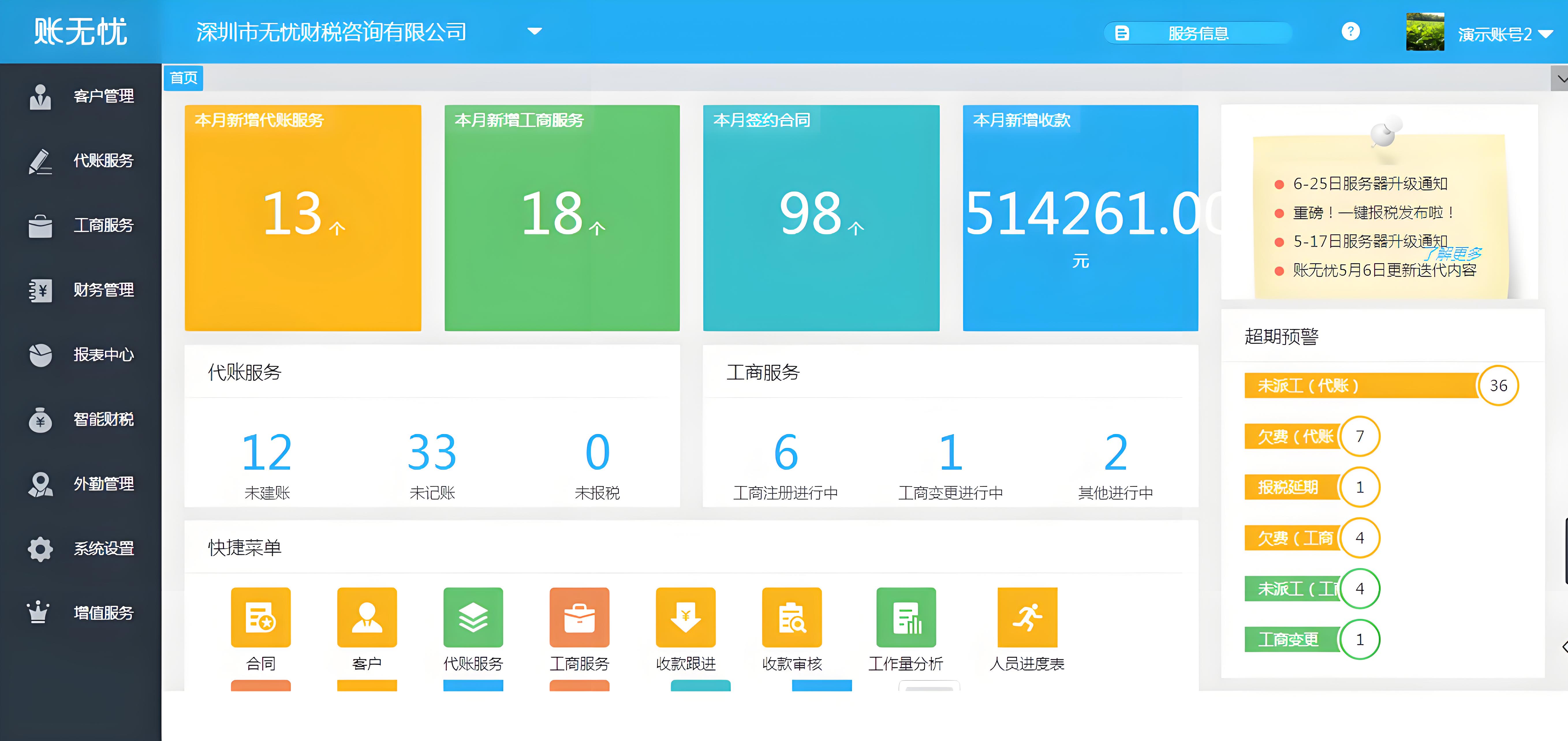This screenshot has width=1568, height=741.
Task: Open the 本月新增工商服务 card
Action: coord(562,218)
